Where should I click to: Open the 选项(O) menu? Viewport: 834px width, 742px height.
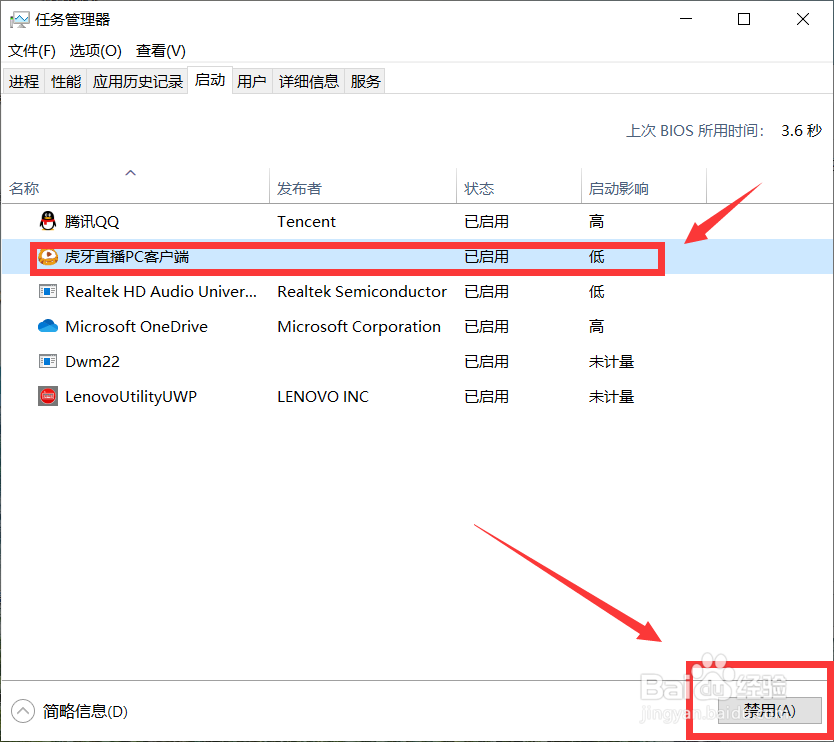coord(96,51)
